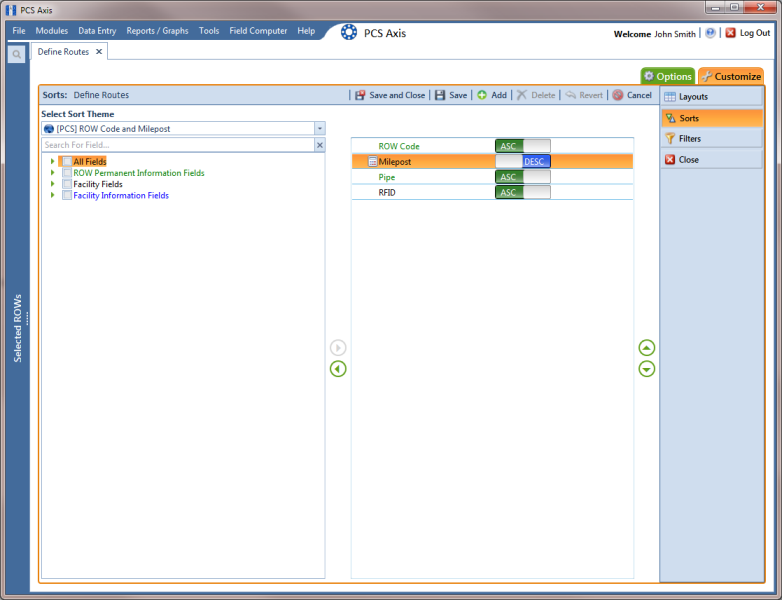Click the Filters funnel icon
Image resolution: width=782 pixels, height=600 pixels.
click(x=670, y=139)
